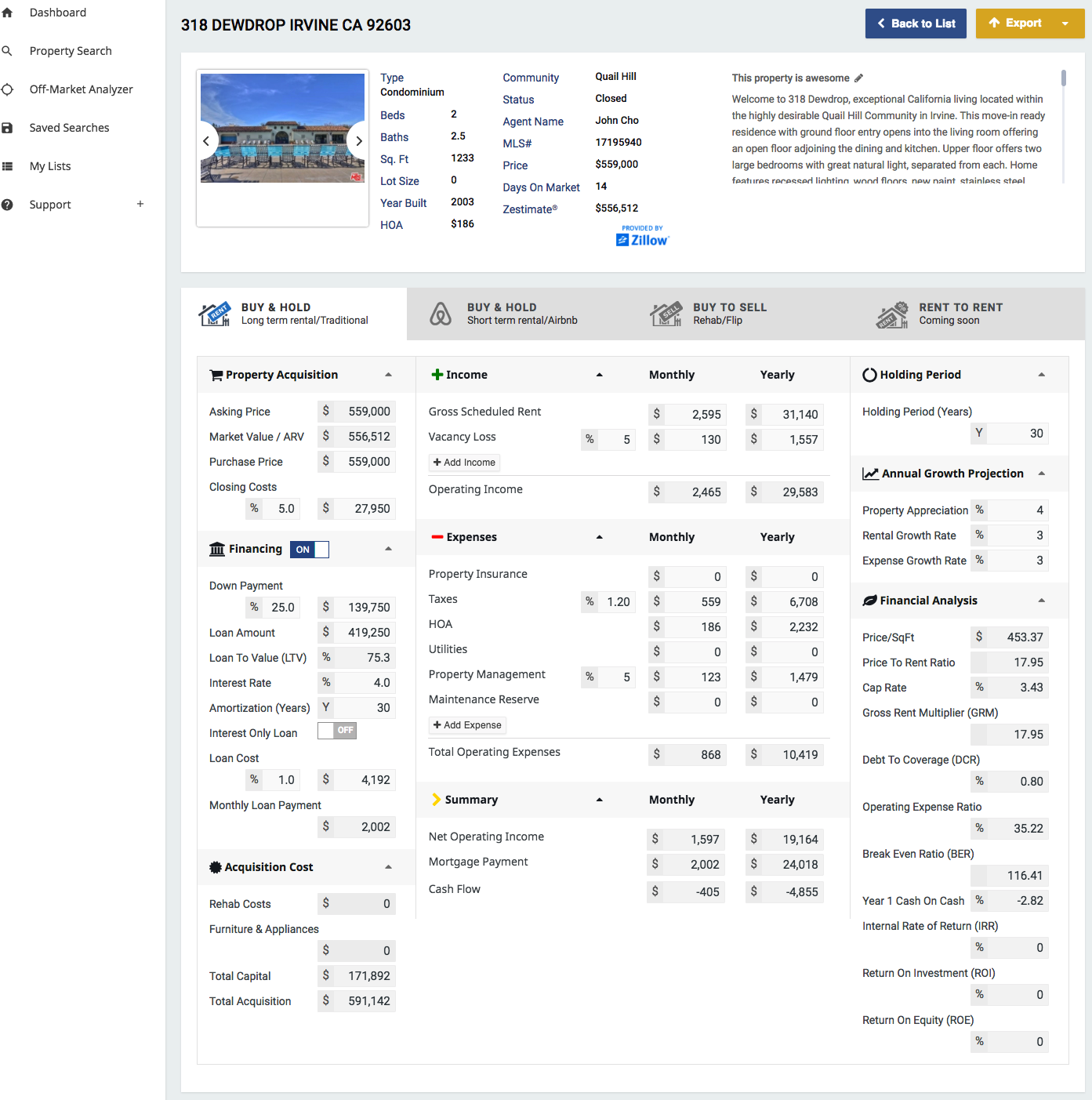Screen dimensions: 1092x1100
Task: Switch to Rent To Rent tab
Action: click(x=972, y=314)
